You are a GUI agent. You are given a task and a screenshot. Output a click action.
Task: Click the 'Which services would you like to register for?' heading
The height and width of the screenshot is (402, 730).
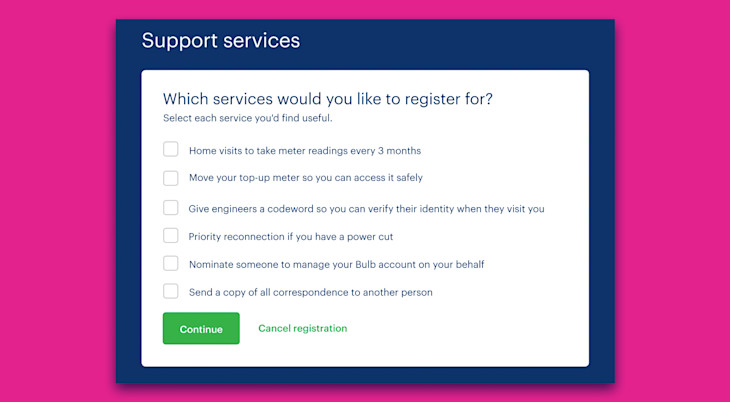[x=328, y=99]
